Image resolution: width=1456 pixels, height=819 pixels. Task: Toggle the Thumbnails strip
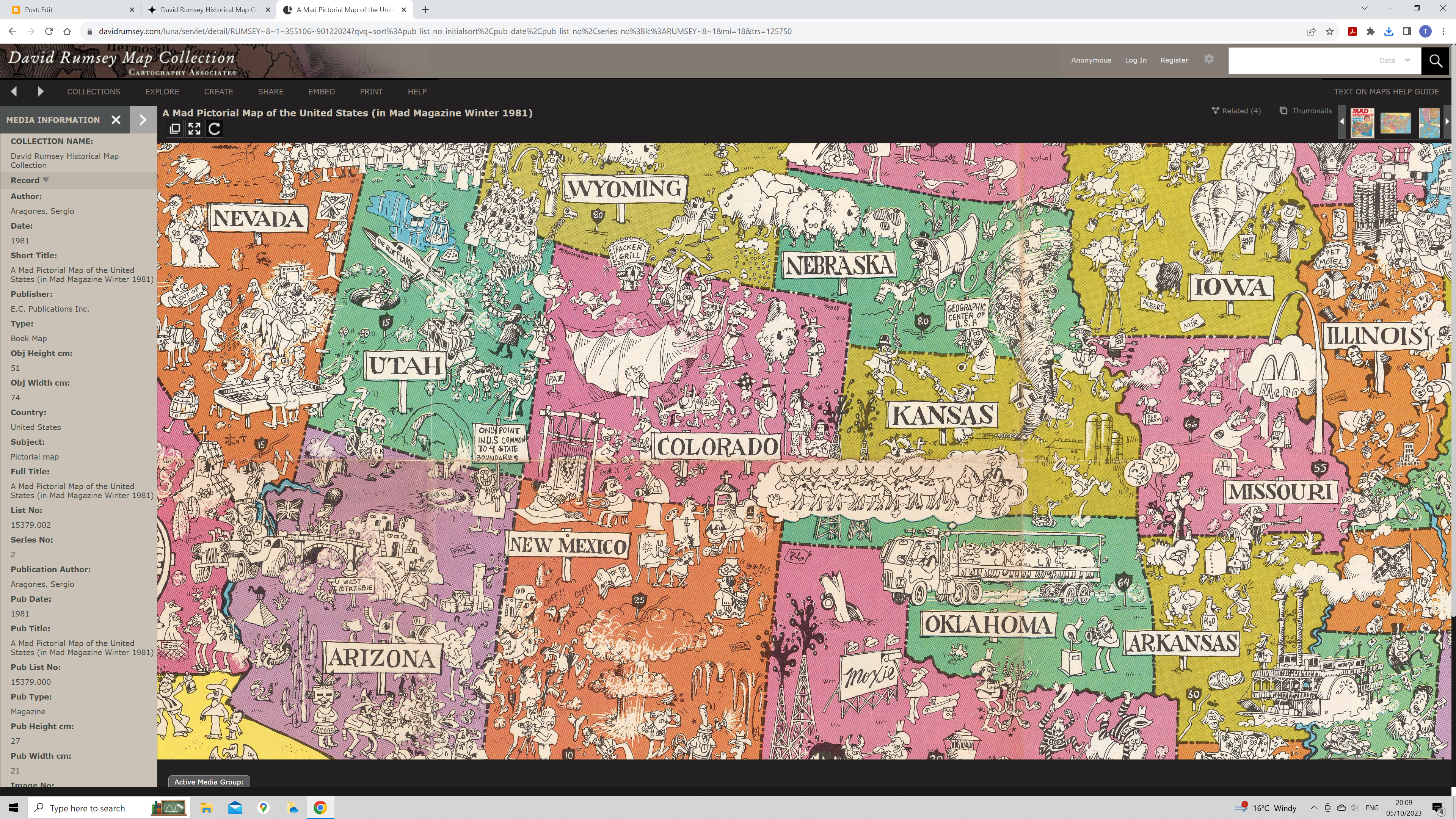(x=1305, y=111)
